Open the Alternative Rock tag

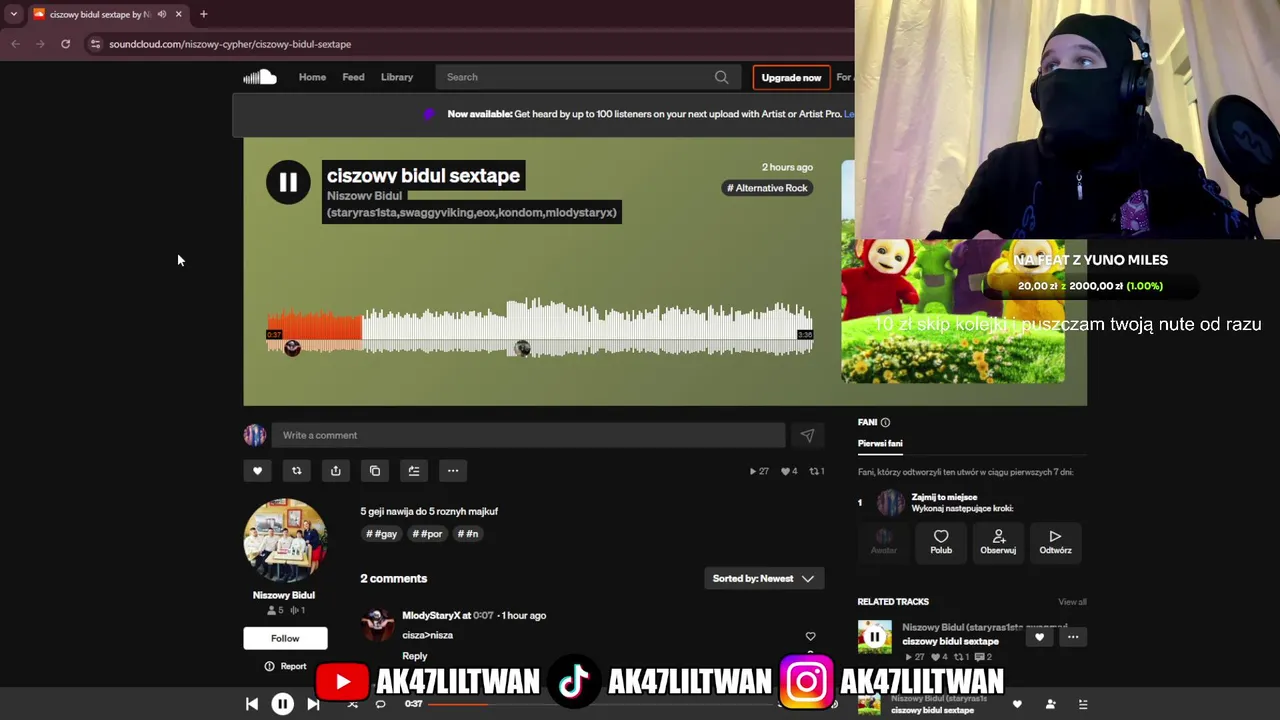(x=767, y=188)
